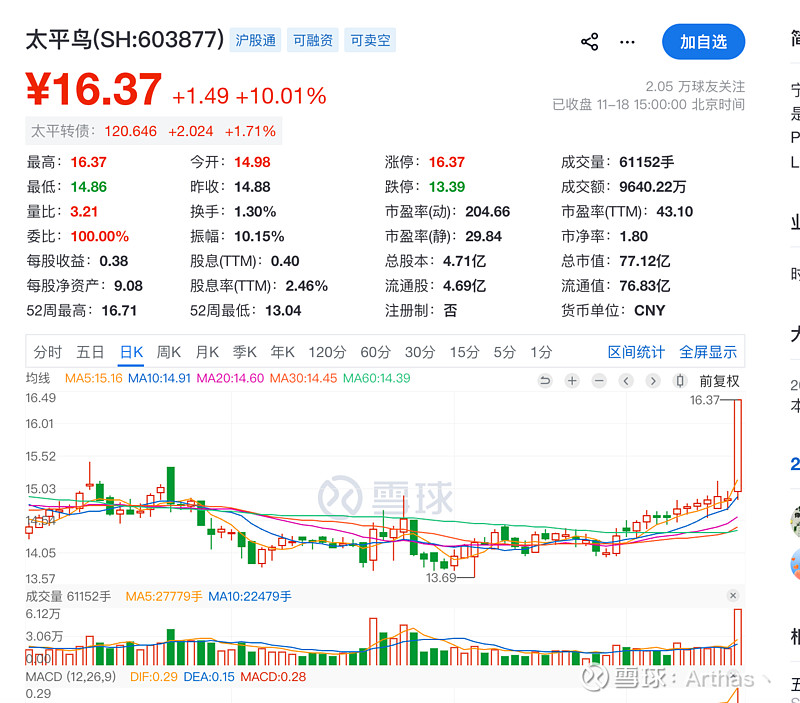Click the MA5:15.16 legend label
The width and height of the screenshot is (800, 703).
pyautogui.click(x=94, y=378)
